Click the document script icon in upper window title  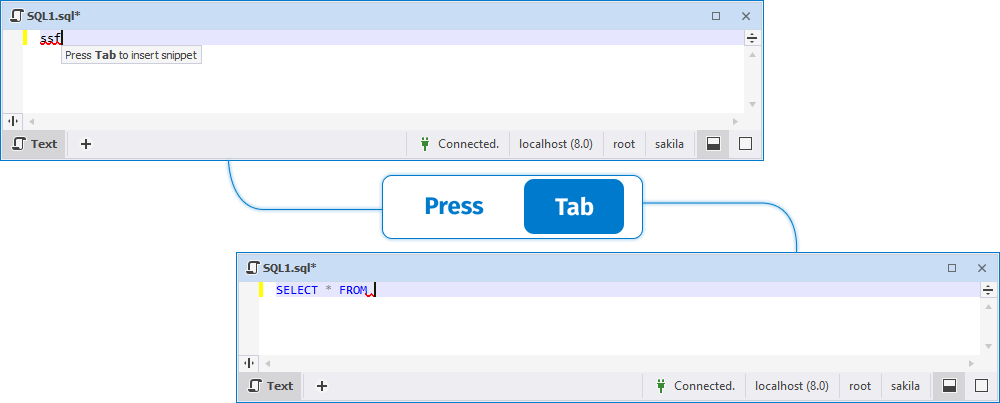point(17,16)
